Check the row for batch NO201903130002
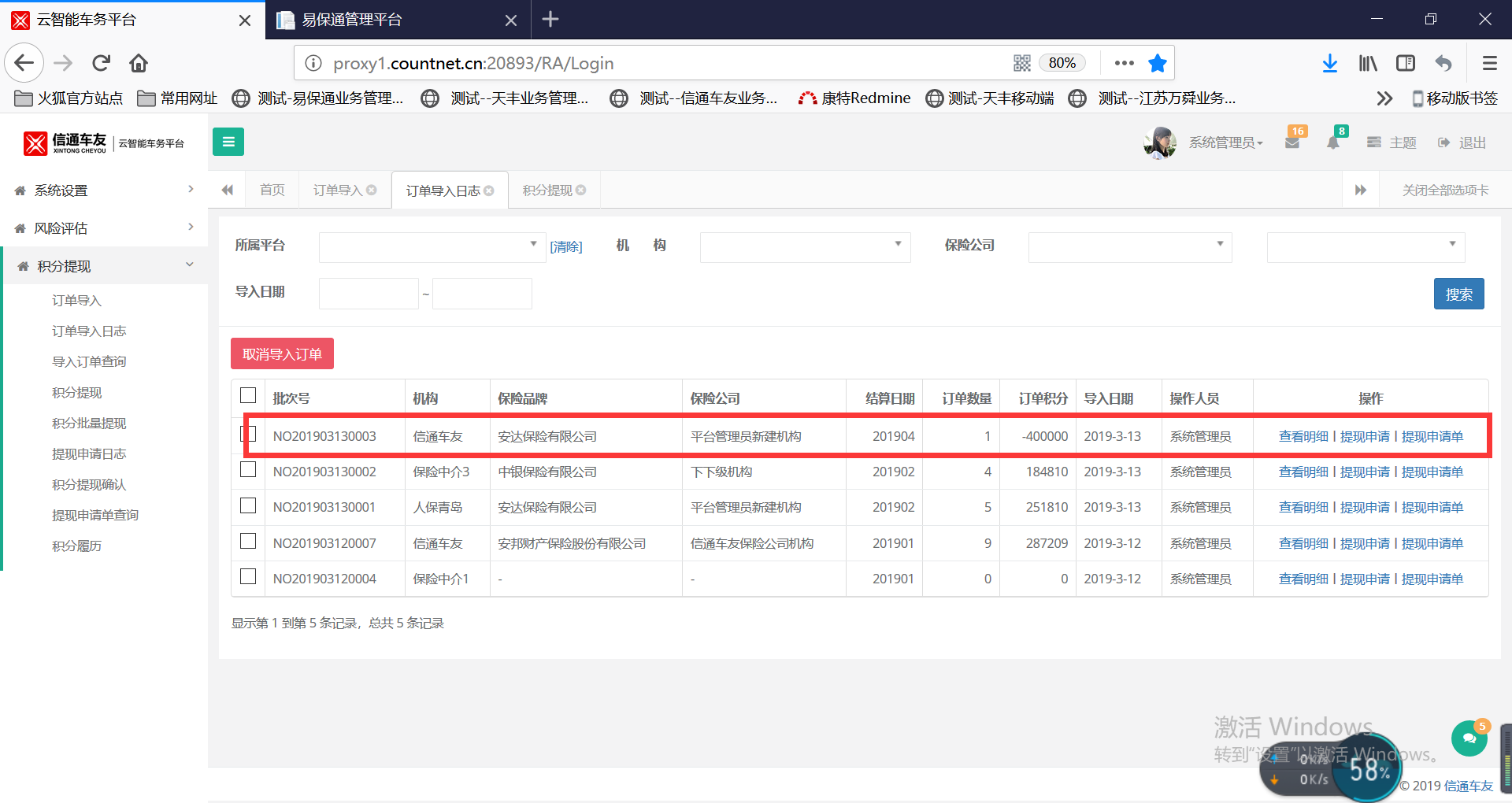This screenshot has width=1512, height=803. click(x=248, y=470)
